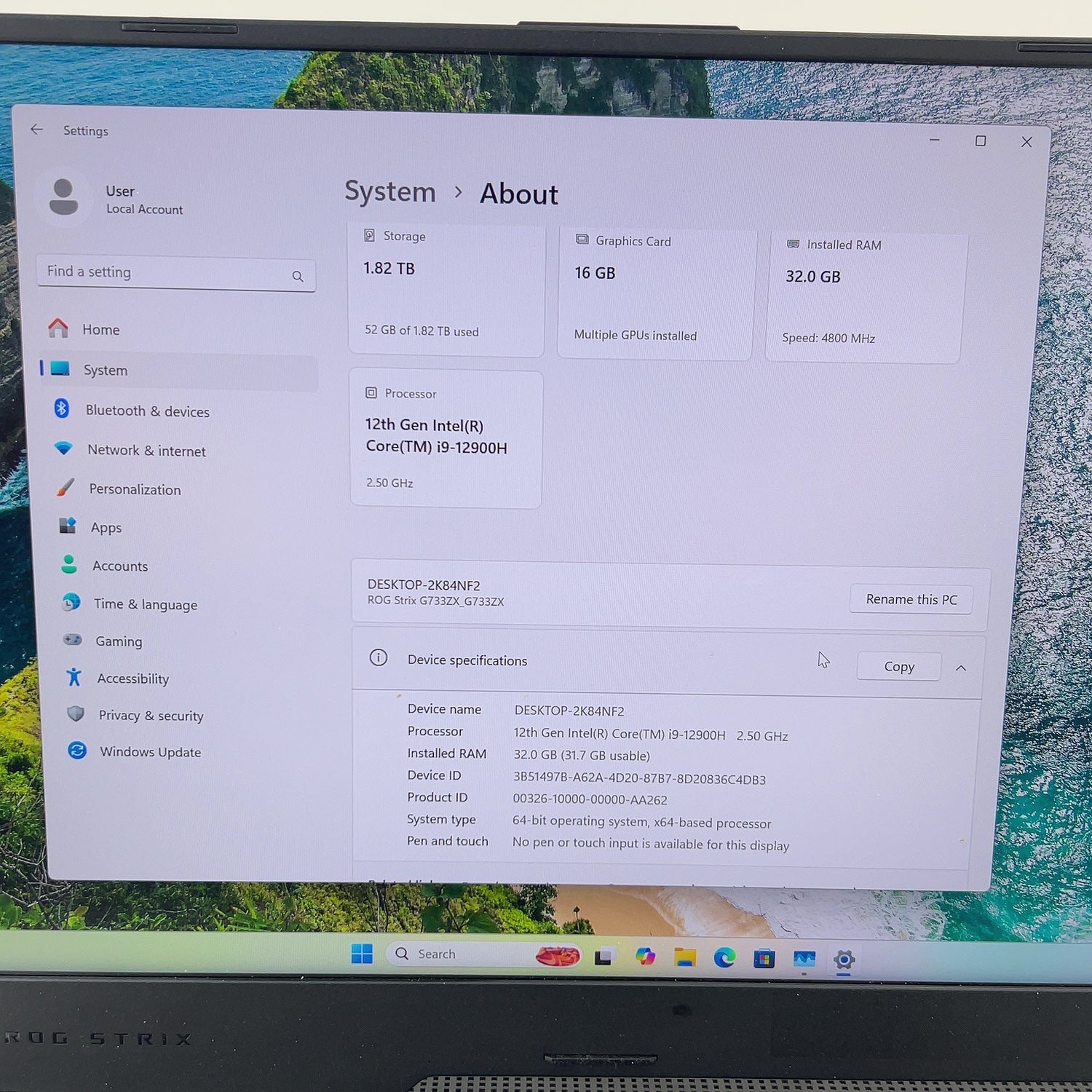Open Task Manager from the taskbar

(x=804, y=959)
